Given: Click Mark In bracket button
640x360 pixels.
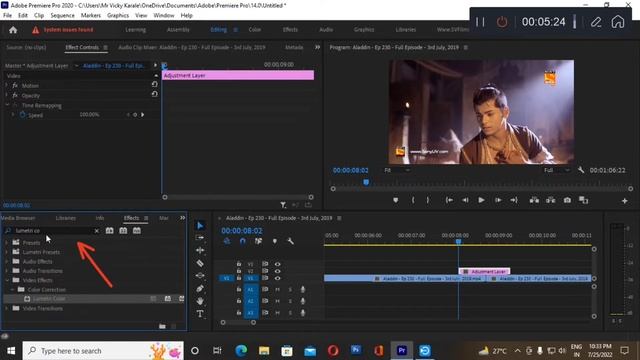Looking at the screenshot, I should click(x=413, y=200).
